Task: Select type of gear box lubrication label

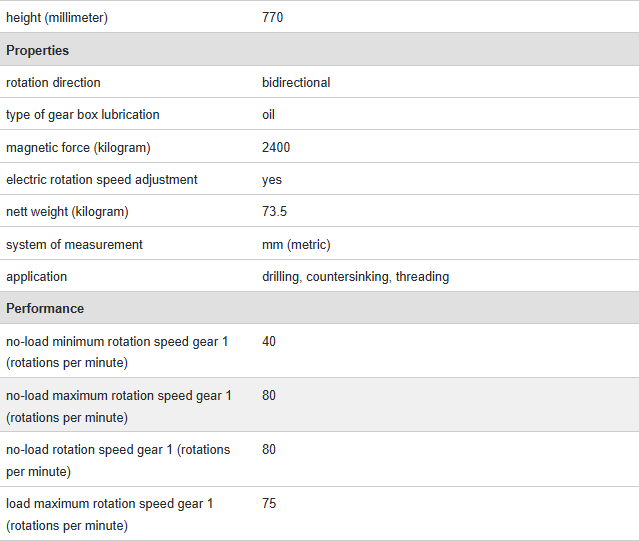Action: (x=83, y=114)
